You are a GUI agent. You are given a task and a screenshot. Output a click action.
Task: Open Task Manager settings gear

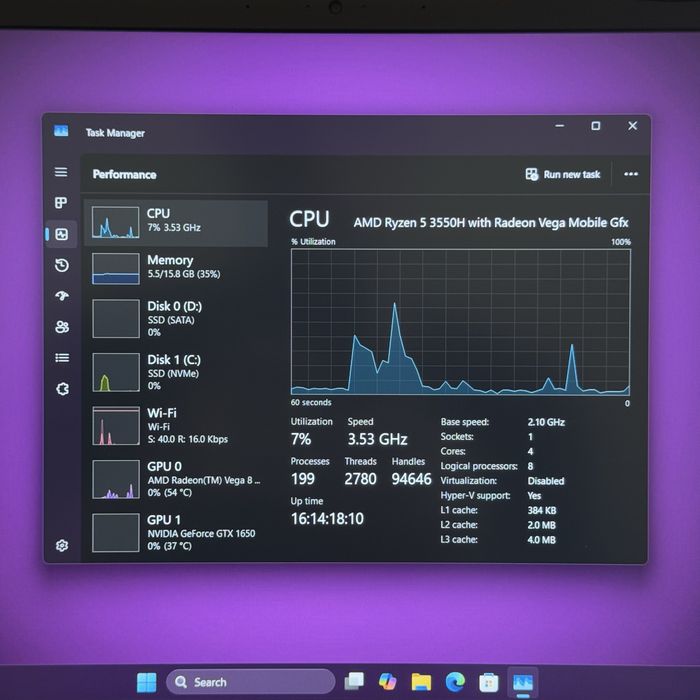pyautogui.click(x=62, y=546)
